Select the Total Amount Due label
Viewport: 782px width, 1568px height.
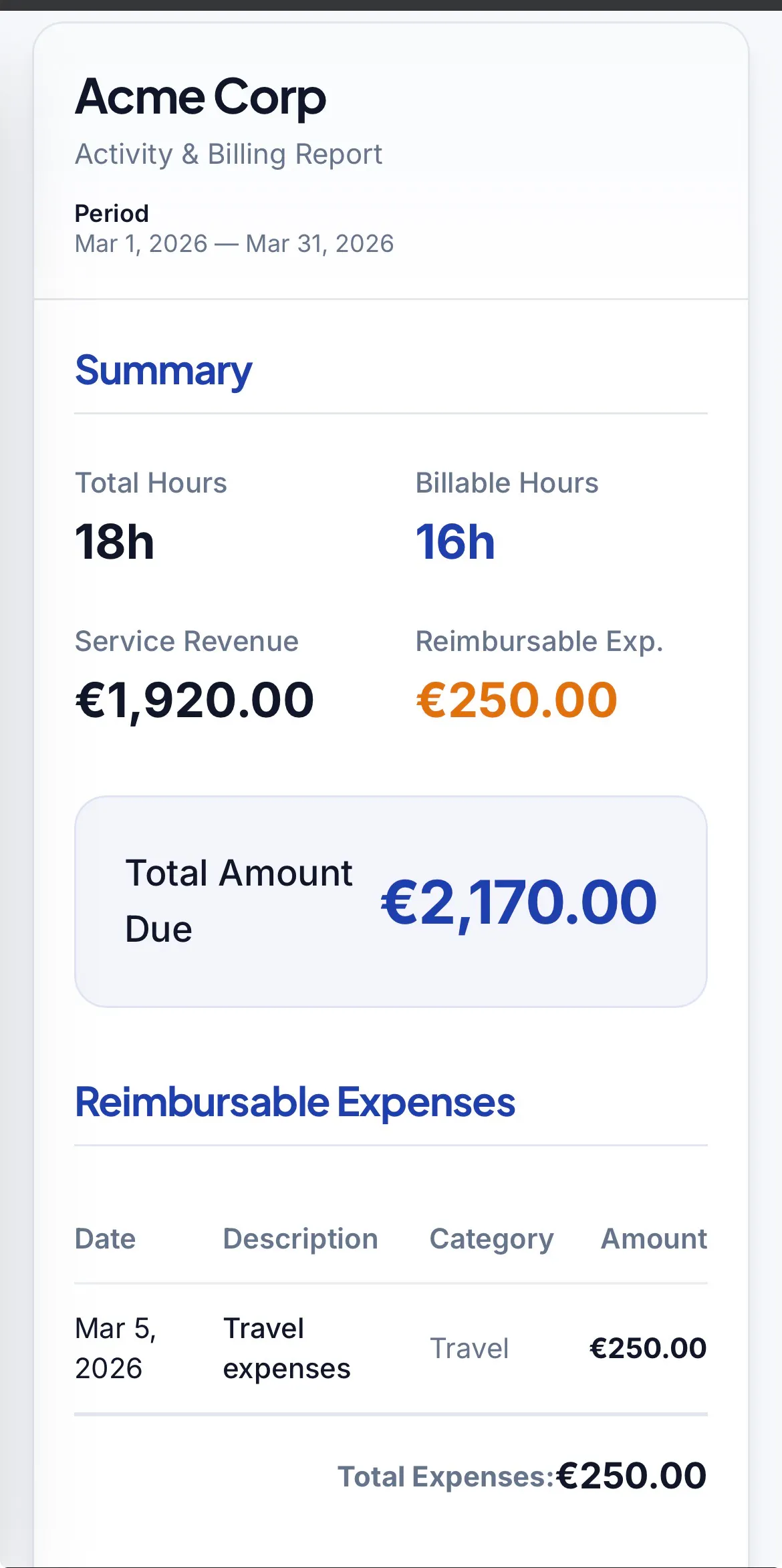(239, 901)
